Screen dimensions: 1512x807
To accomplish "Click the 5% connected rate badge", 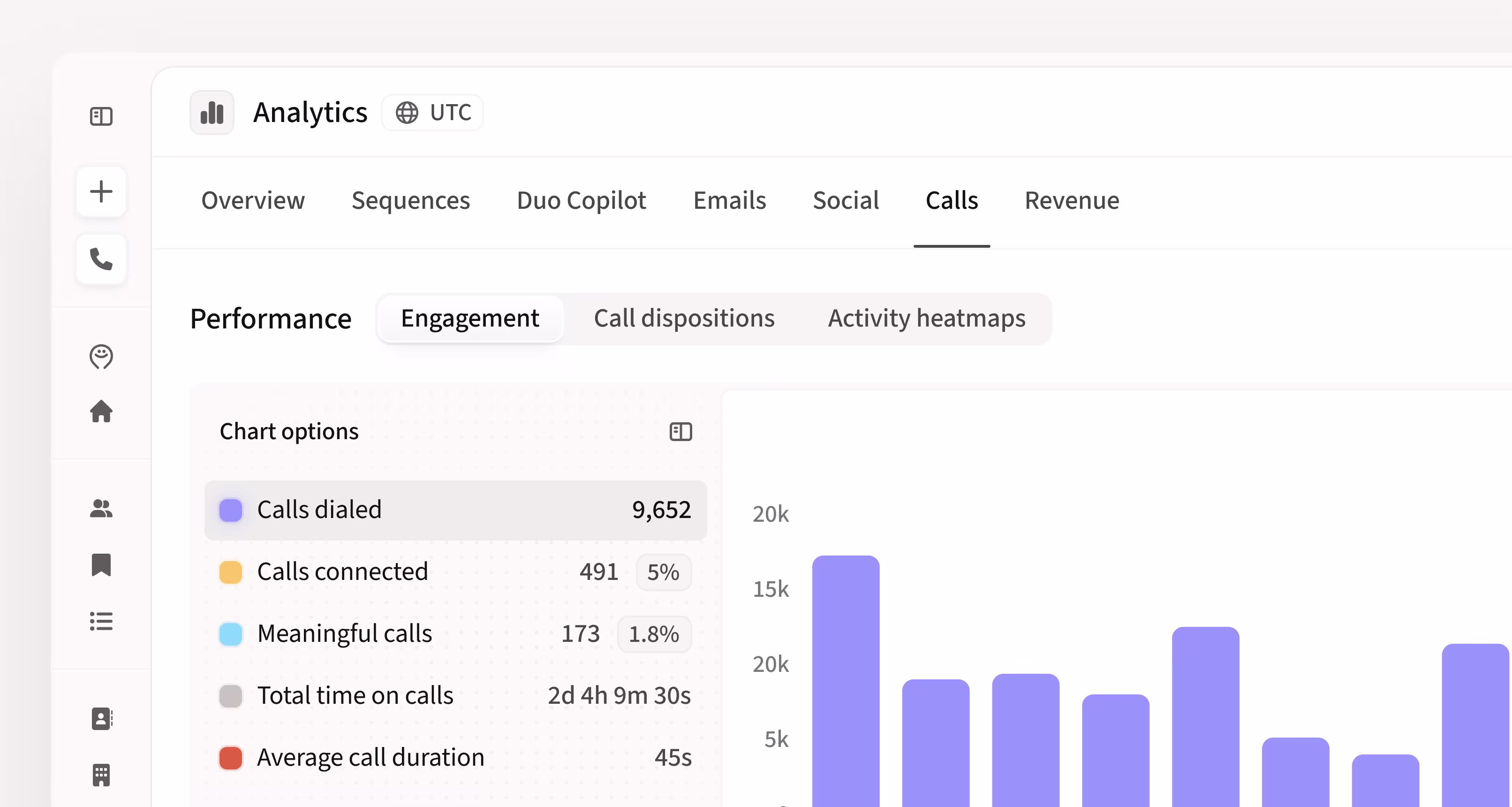I will [x=663, y=572].
